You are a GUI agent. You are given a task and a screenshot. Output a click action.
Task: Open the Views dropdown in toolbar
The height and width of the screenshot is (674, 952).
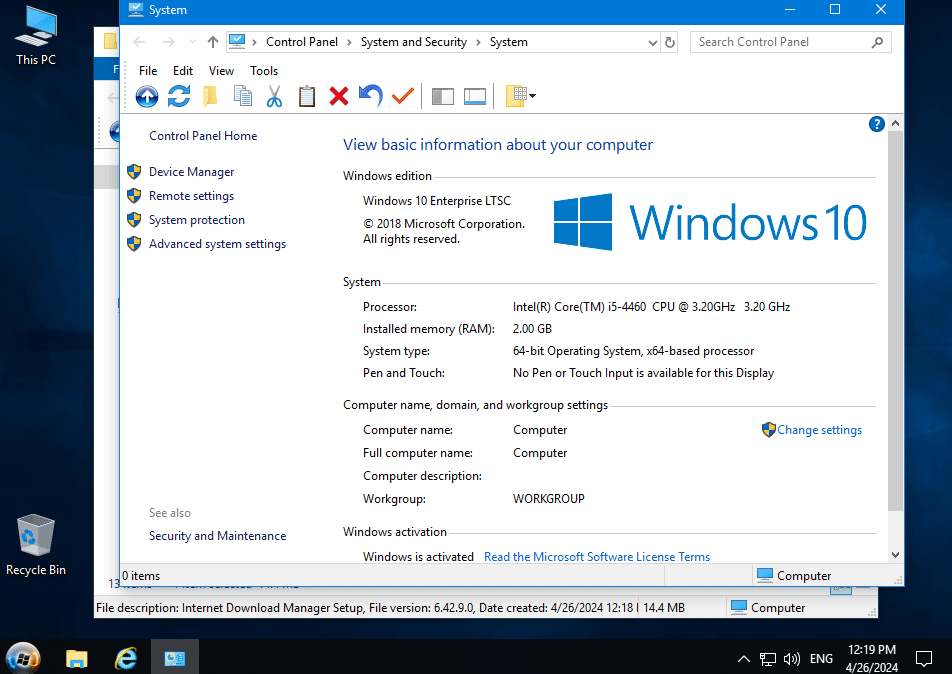[x=521, y=96]
